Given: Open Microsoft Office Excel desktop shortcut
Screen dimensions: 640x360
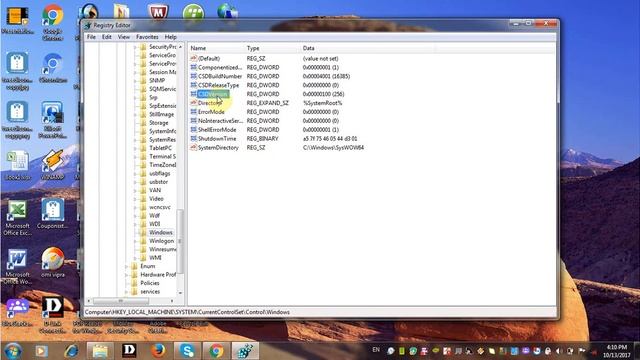Looking at the screenshot, I should 17,218.
